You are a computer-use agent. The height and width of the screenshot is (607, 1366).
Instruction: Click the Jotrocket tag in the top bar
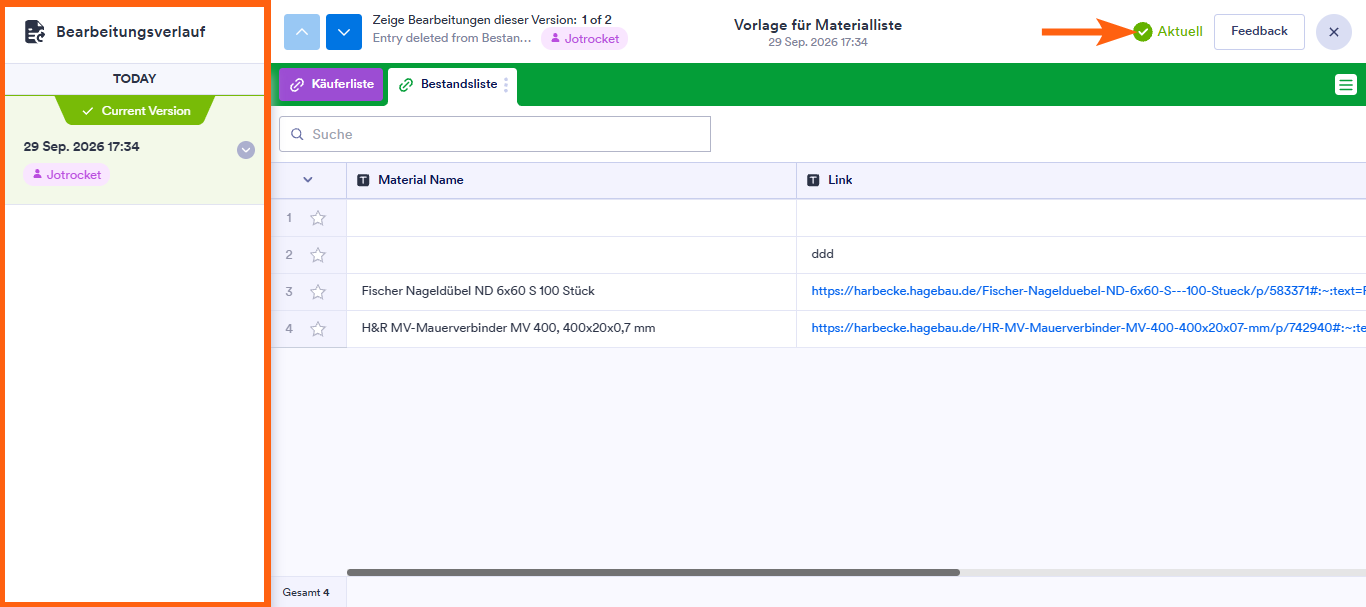coord(584,39)
